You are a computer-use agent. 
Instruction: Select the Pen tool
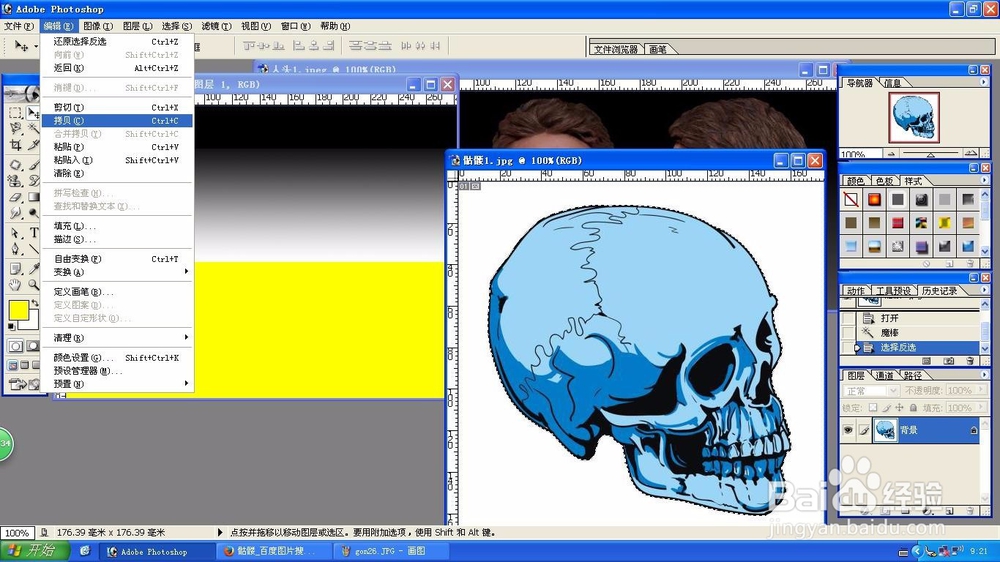[x=16, y=249]
